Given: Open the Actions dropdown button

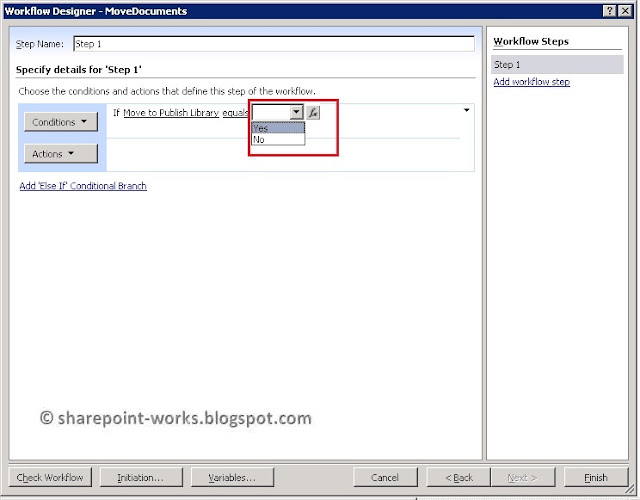Looking at the screenshot, I should point(61,154).
